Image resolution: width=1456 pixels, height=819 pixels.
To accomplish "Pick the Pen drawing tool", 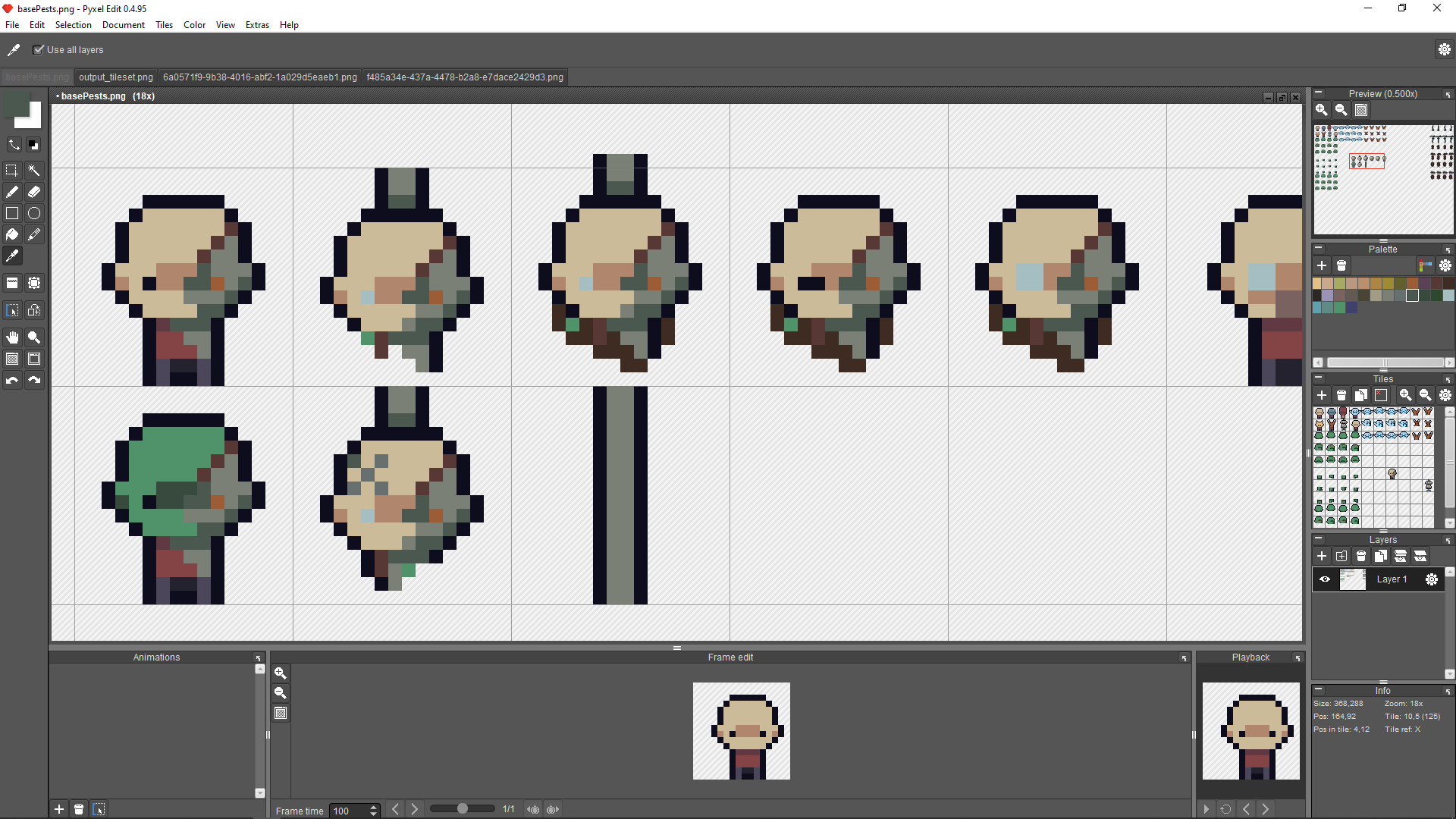I will (x=12, y=192).
